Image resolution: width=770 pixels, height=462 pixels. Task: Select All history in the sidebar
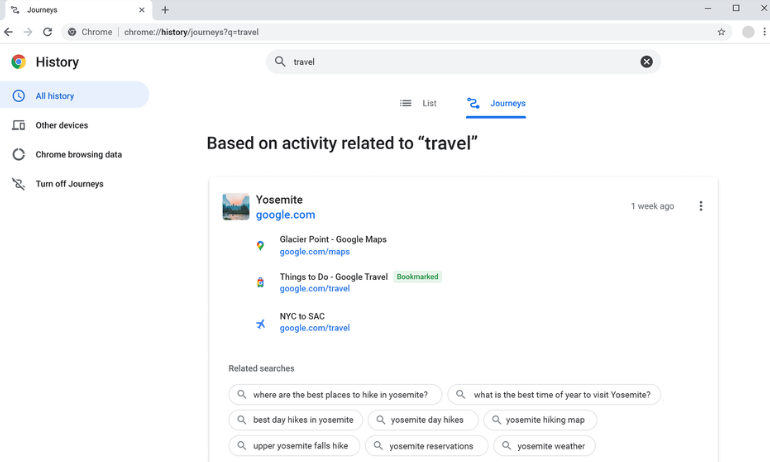pyautogui.click(x=74, y=96)
